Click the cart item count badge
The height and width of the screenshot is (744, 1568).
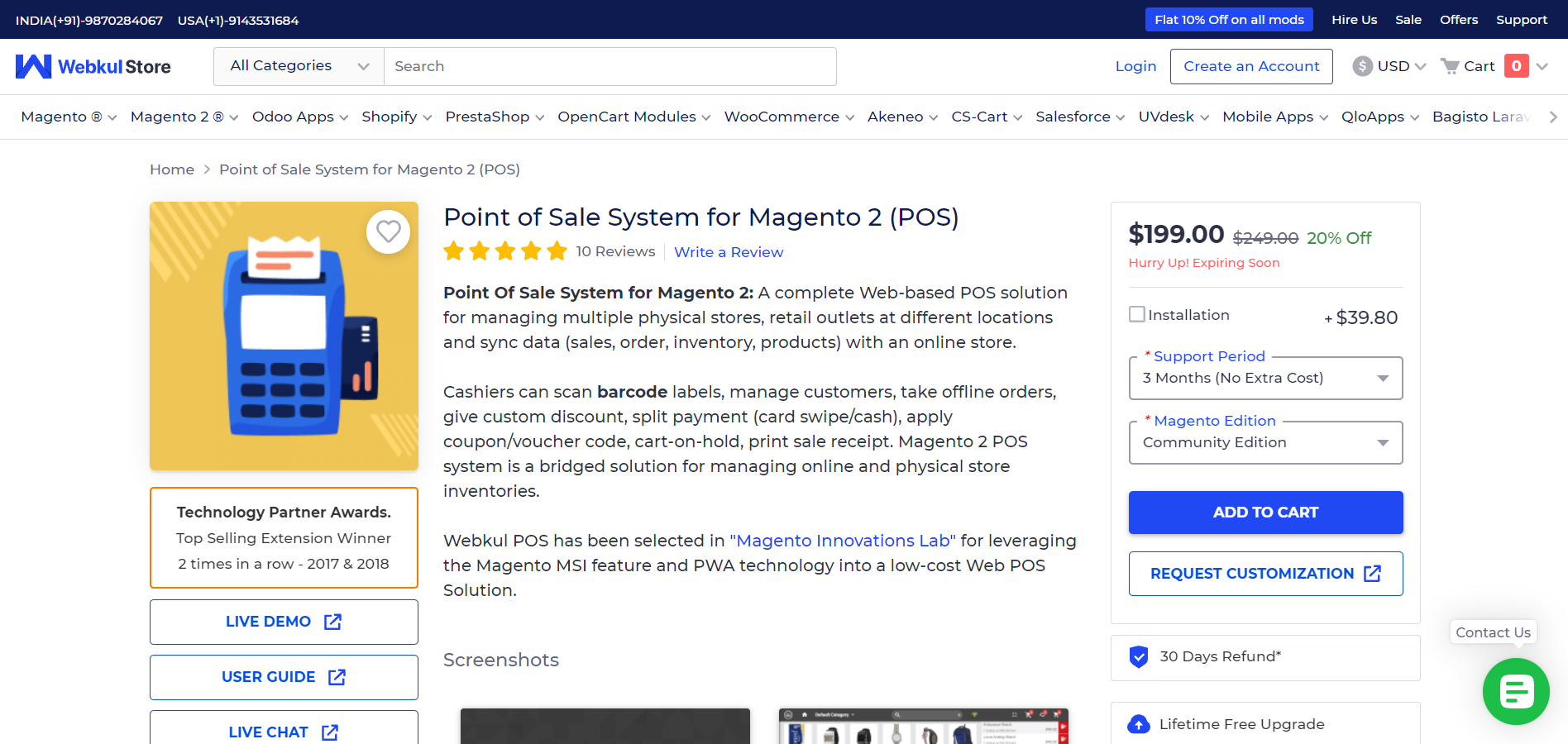(x=1517, y=66)
